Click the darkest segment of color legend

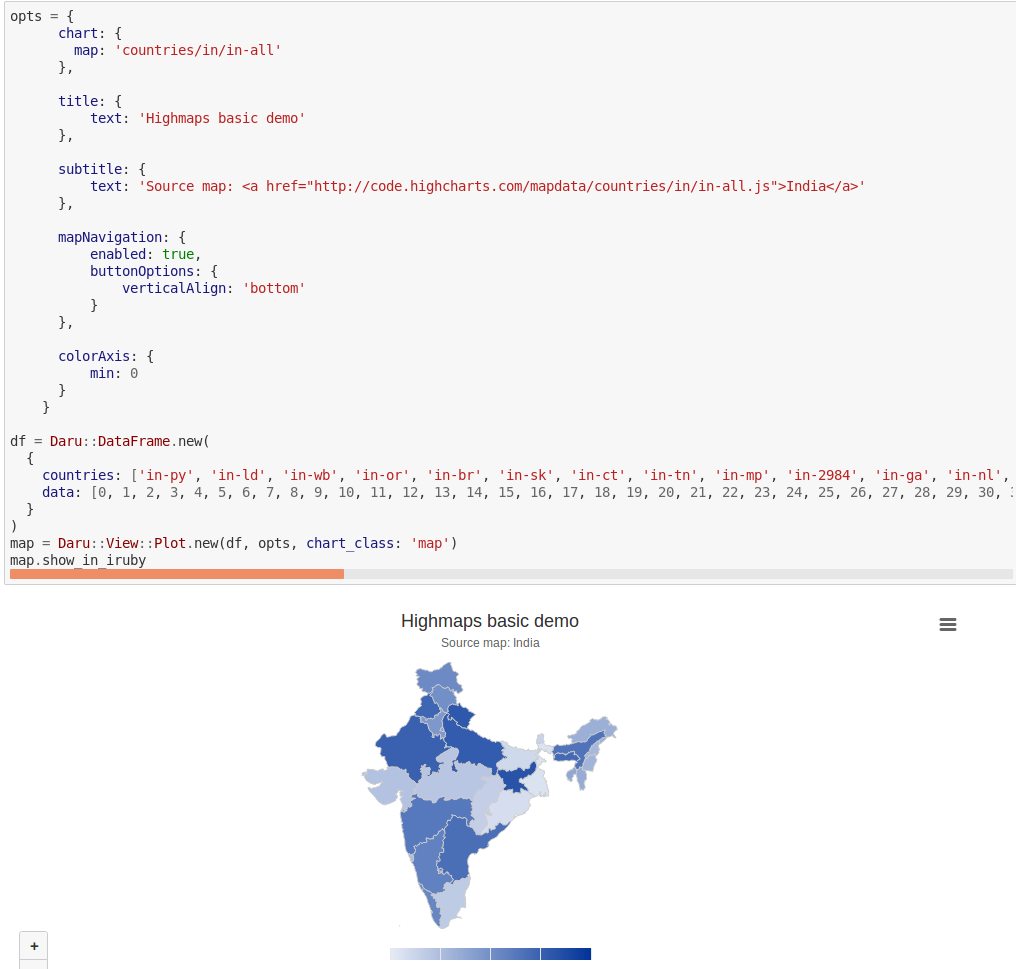(x=566, y=953)
